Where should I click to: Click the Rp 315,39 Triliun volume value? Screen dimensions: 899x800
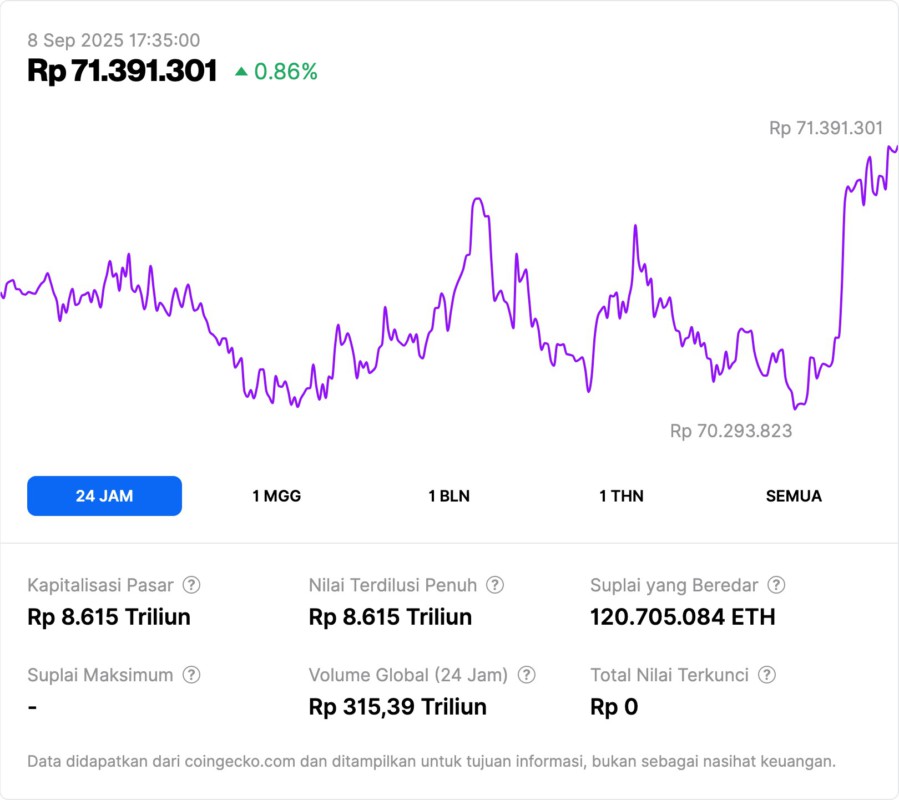(397, 707)
